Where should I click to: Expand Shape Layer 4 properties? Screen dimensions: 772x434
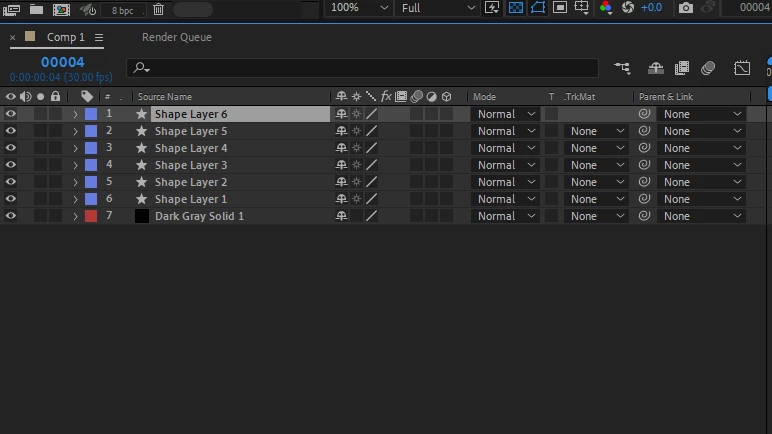75,148
